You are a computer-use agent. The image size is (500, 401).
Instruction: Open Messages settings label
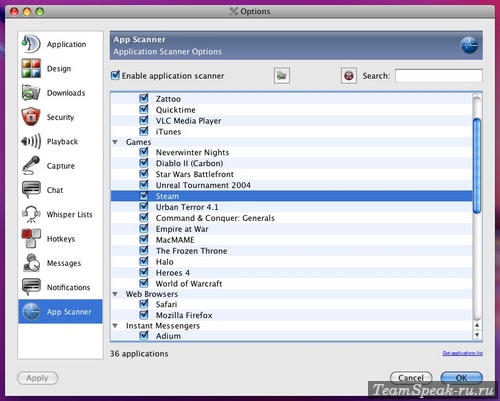coord(64,263)
